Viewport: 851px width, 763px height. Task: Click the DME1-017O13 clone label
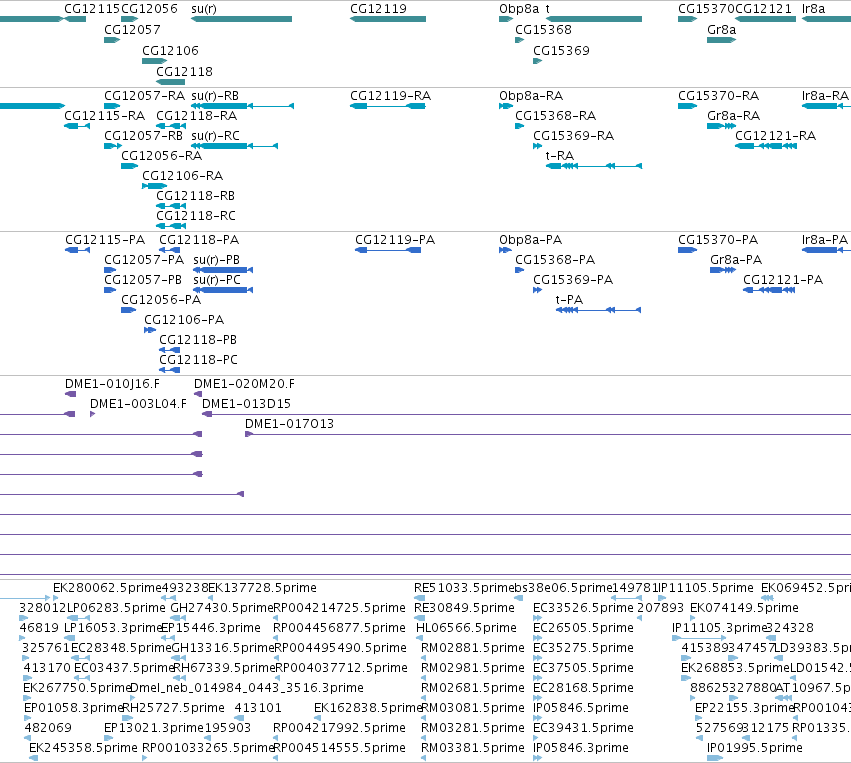coord(289,424)
